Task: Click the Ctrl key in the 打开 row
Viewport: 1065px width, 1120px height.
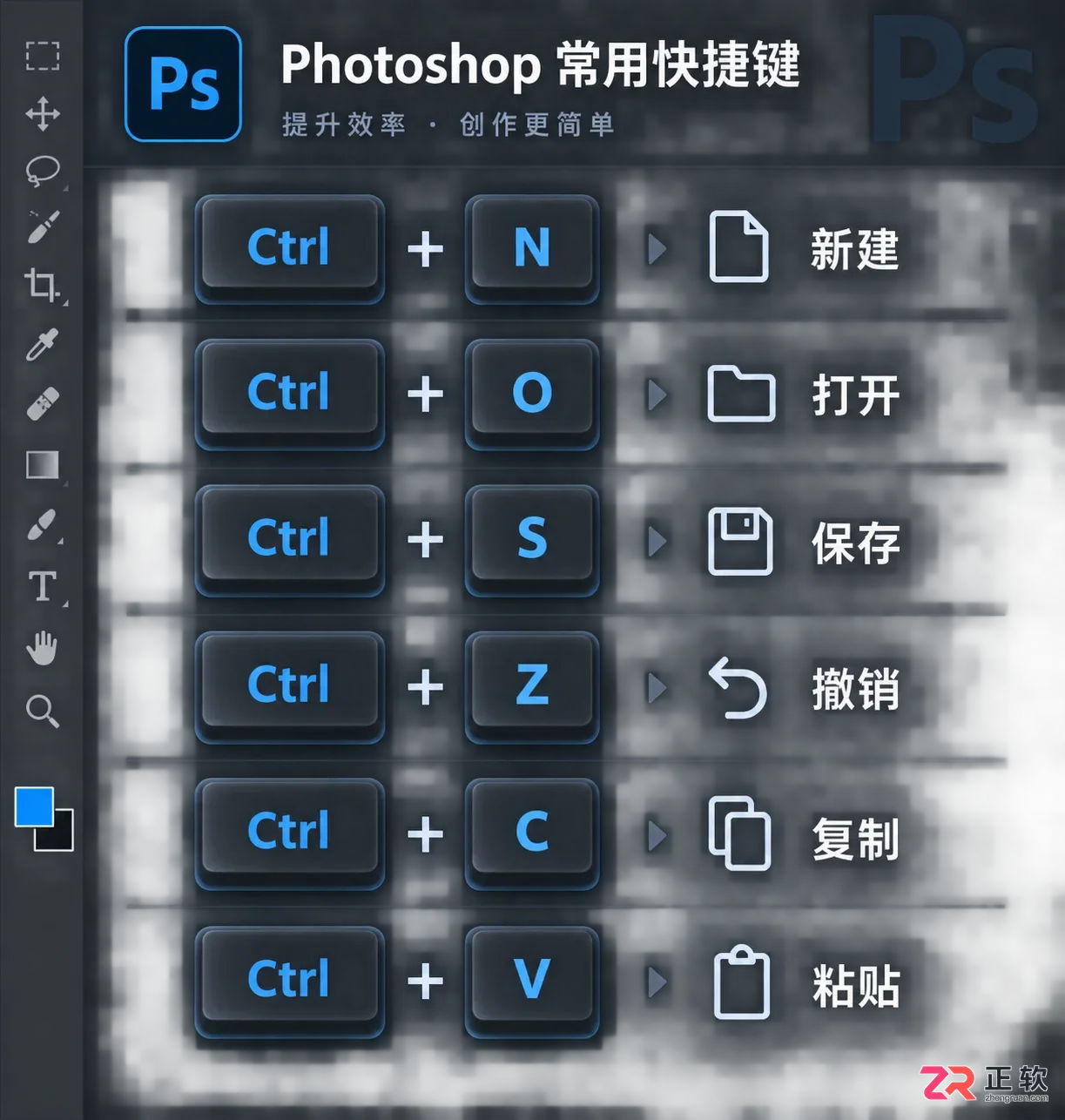Action: click(x=289, y=395)
